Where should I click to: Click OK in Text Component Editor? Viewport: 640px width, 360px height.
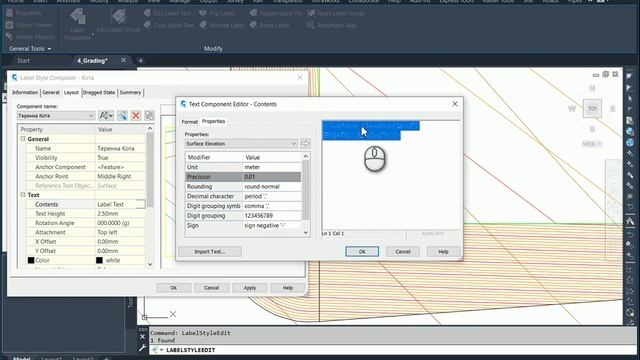[x=362, y=251]
